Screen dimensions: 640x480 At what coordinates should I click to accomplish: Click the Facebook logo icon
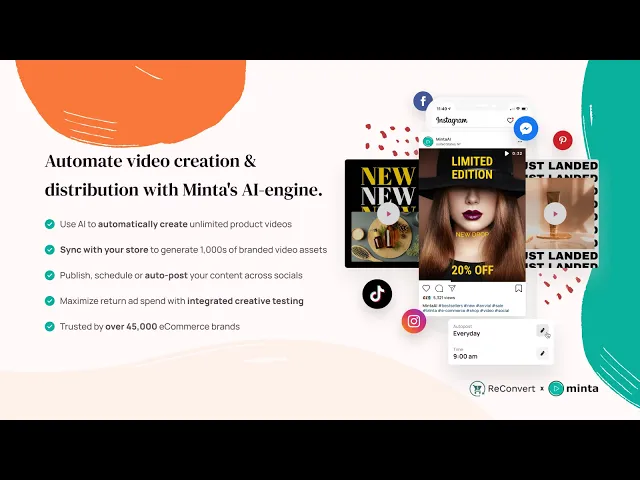[423, 101]
